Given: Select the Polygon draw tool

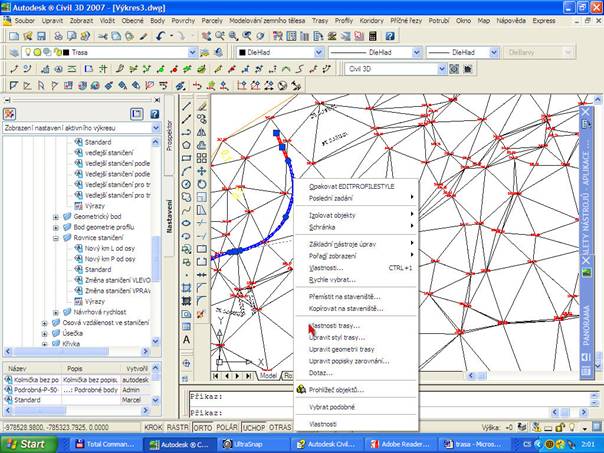Looking at the screenshot, I should [x=186, y=145].
